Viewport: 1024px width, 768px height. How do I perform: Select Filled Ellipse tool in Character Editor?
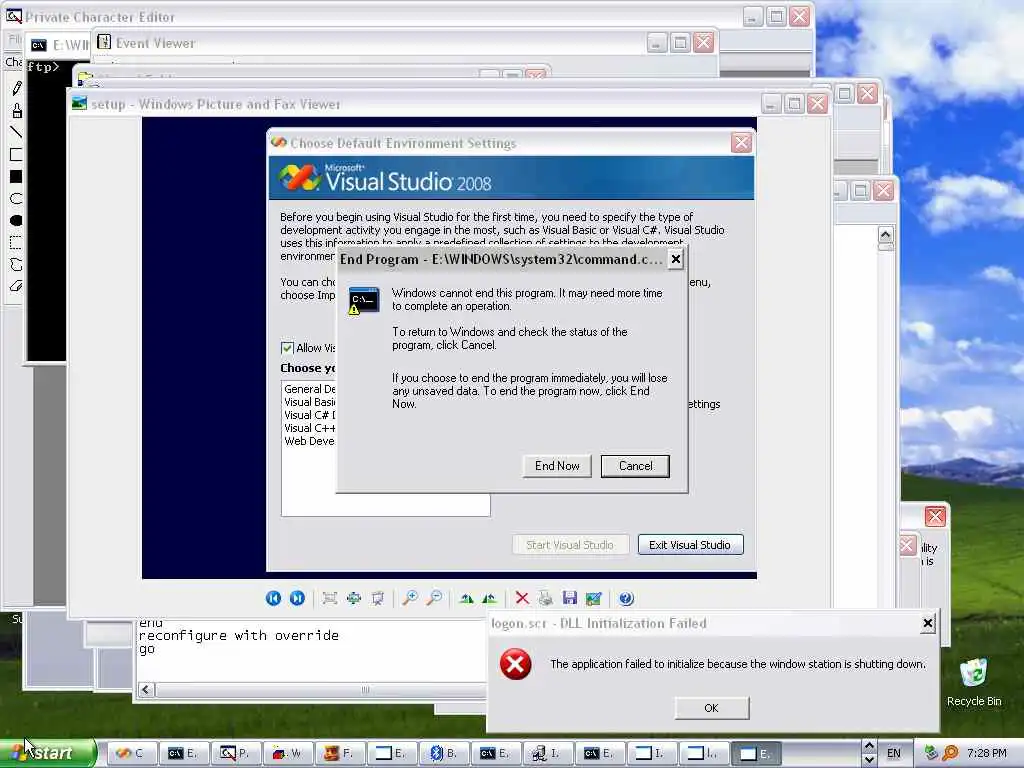click(16, 221)
